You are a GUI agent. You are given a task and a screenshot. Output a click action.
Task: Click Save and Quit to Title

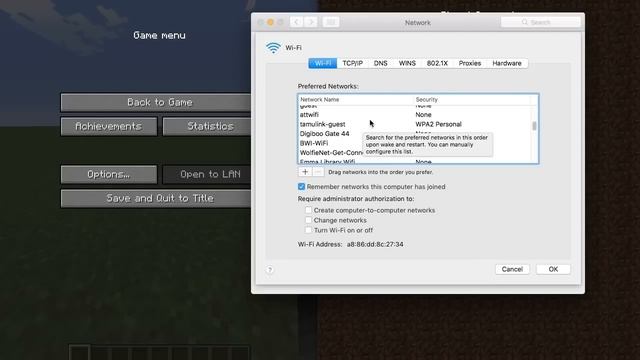pos(156,198)
